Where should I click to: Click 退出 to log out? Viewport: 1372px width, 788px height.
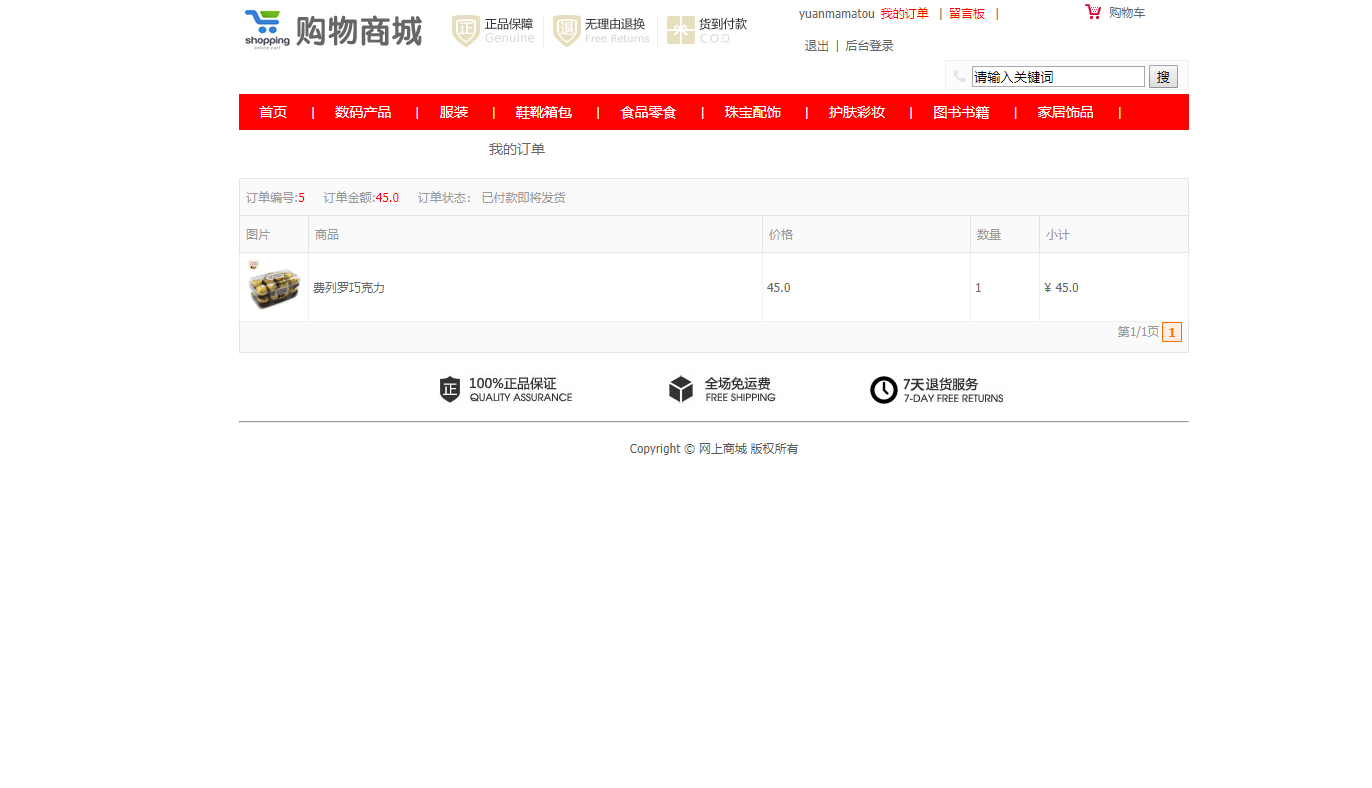816,45
